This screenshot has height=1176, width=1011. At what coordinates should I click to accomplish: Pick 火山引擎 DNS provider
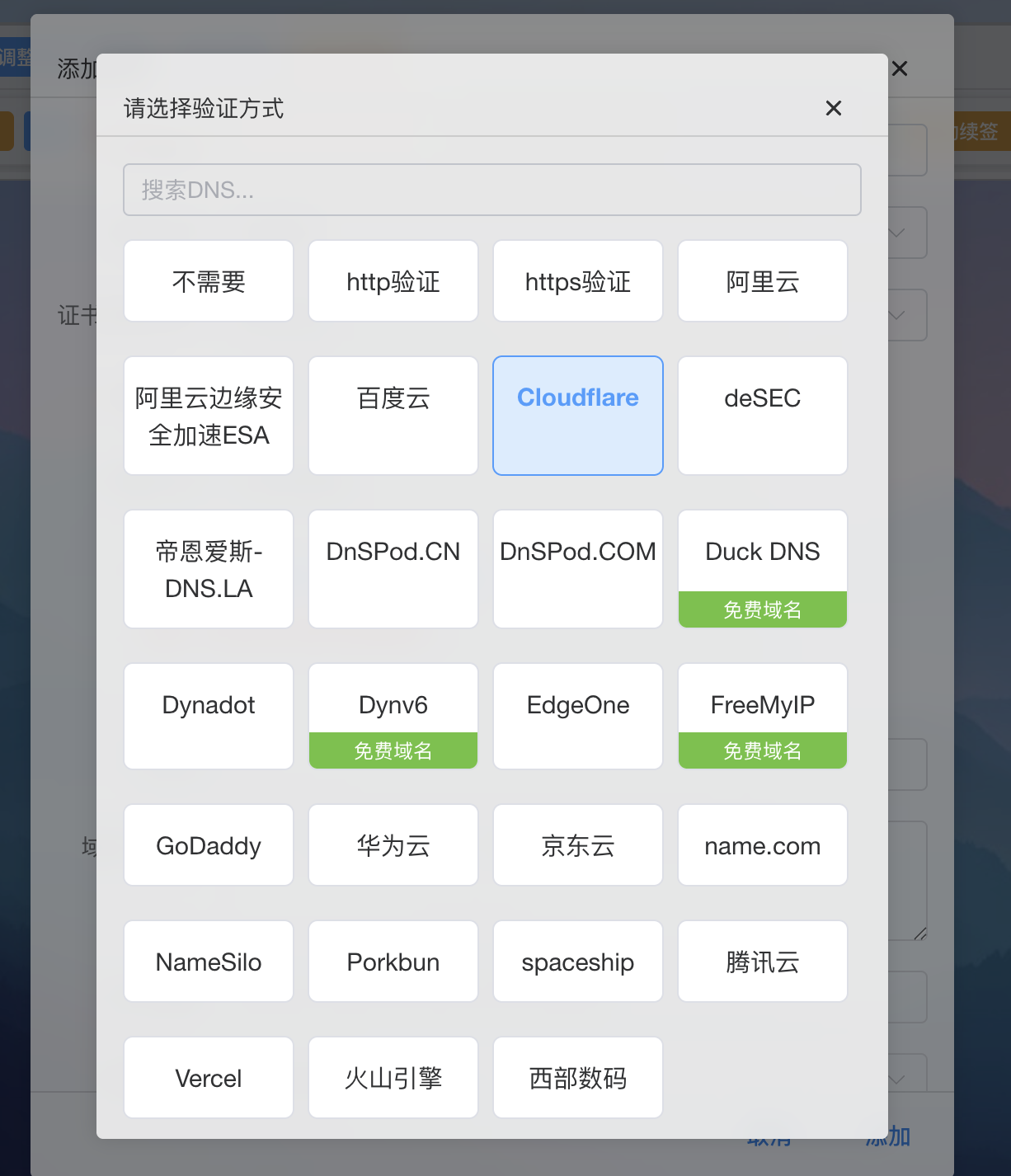coord(393,1078)
